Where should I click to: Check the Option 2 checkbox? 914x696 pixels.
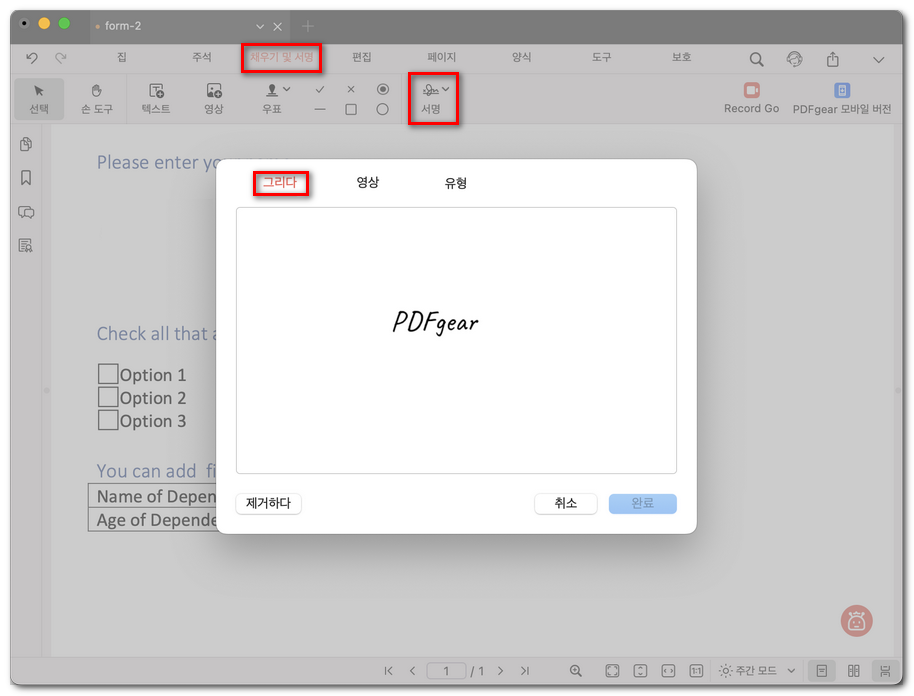(108, 396)
